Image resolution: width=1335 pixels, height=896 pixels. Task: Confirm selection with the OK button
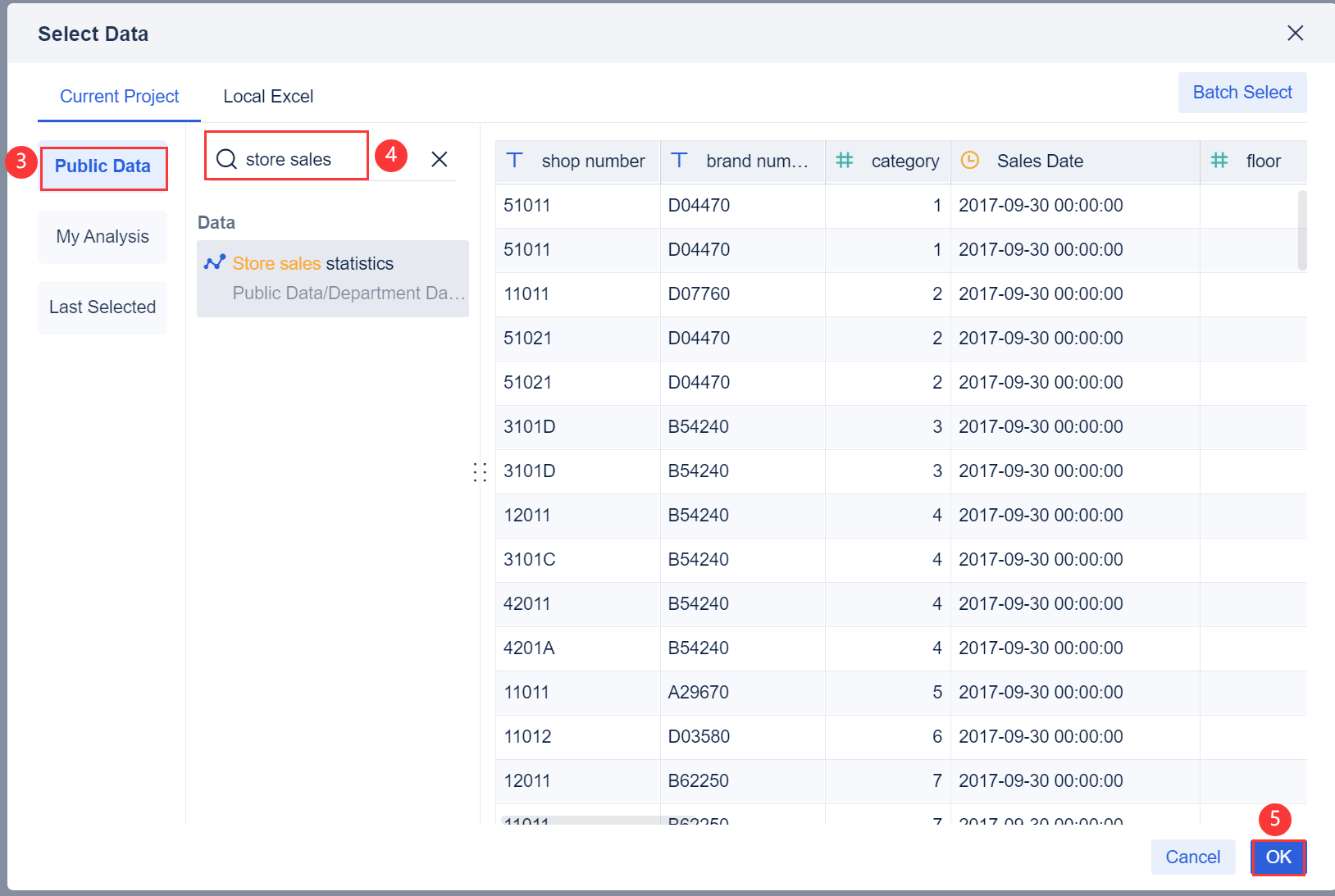point(1278,857)
